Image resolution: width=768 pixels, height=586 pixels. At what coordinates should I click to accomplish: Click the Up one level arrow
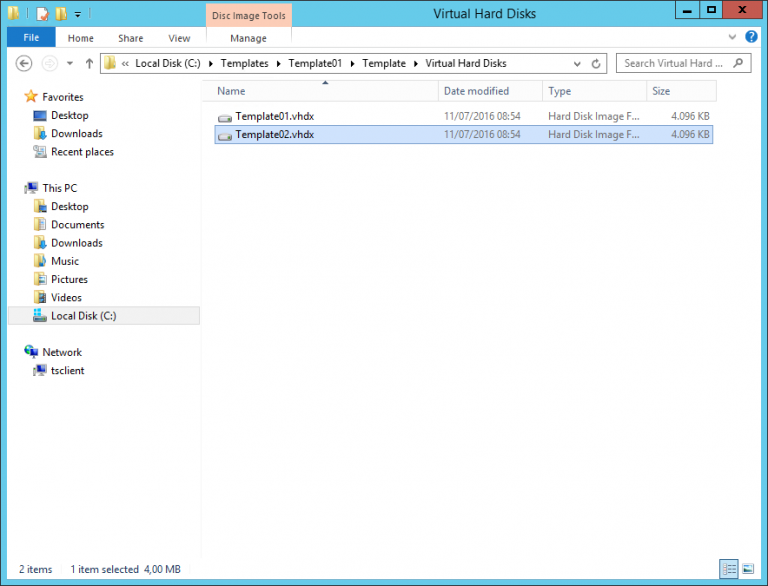point(89,64)
